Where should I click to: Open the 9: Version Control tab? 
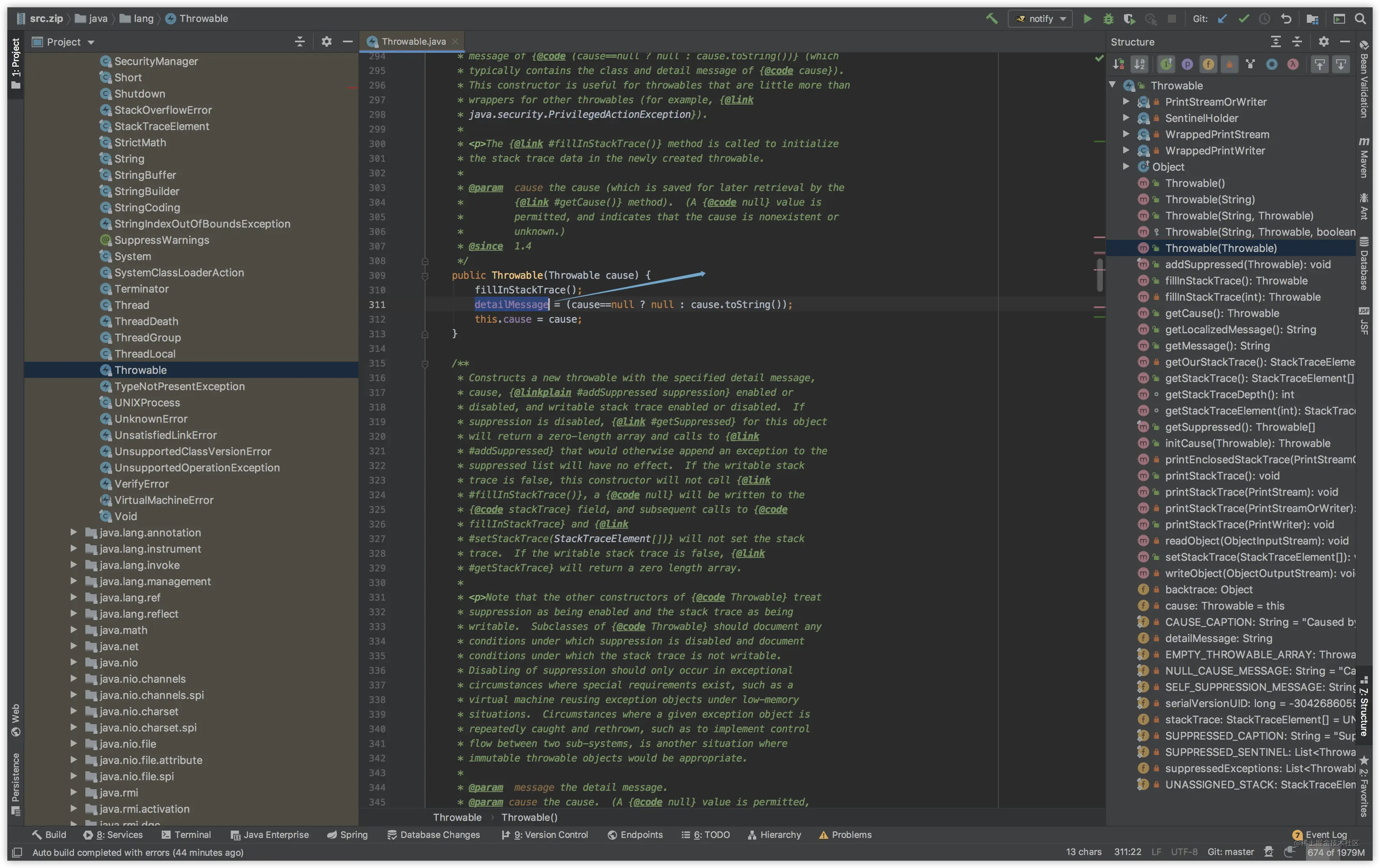click(x=545, y=835)
